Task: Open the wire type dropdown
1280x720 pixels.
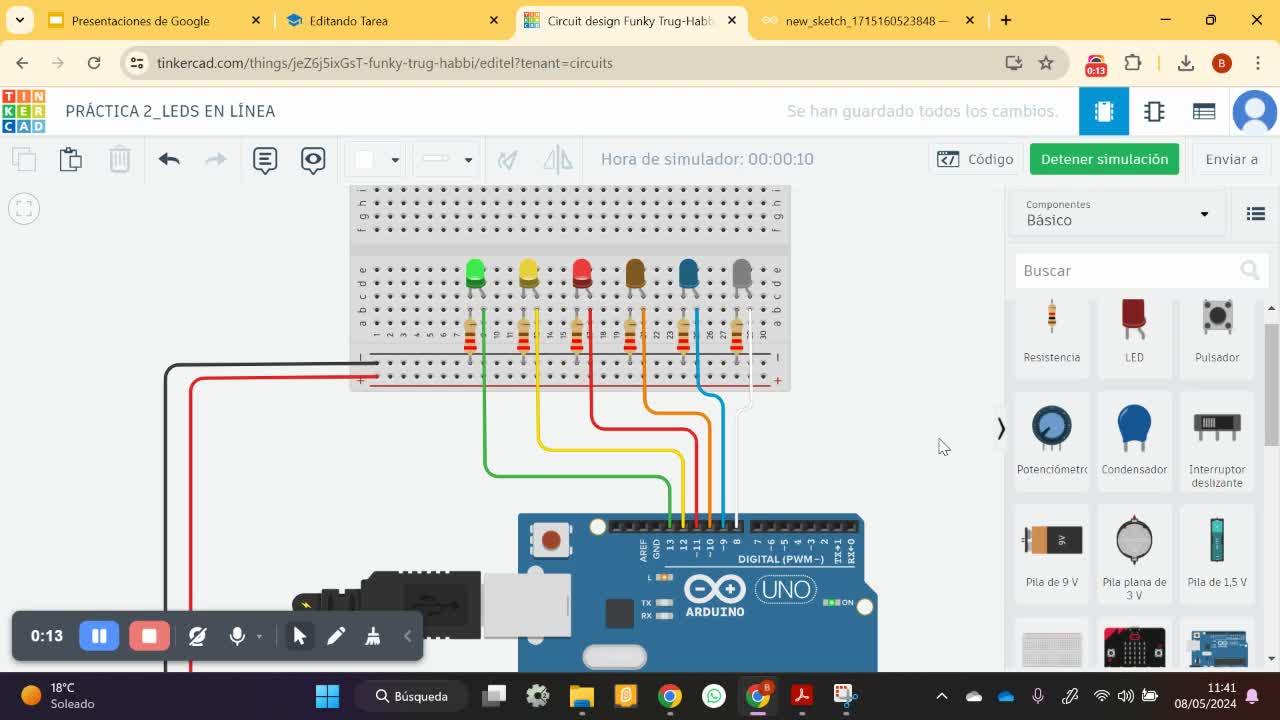Action: (x=446, y=159)
